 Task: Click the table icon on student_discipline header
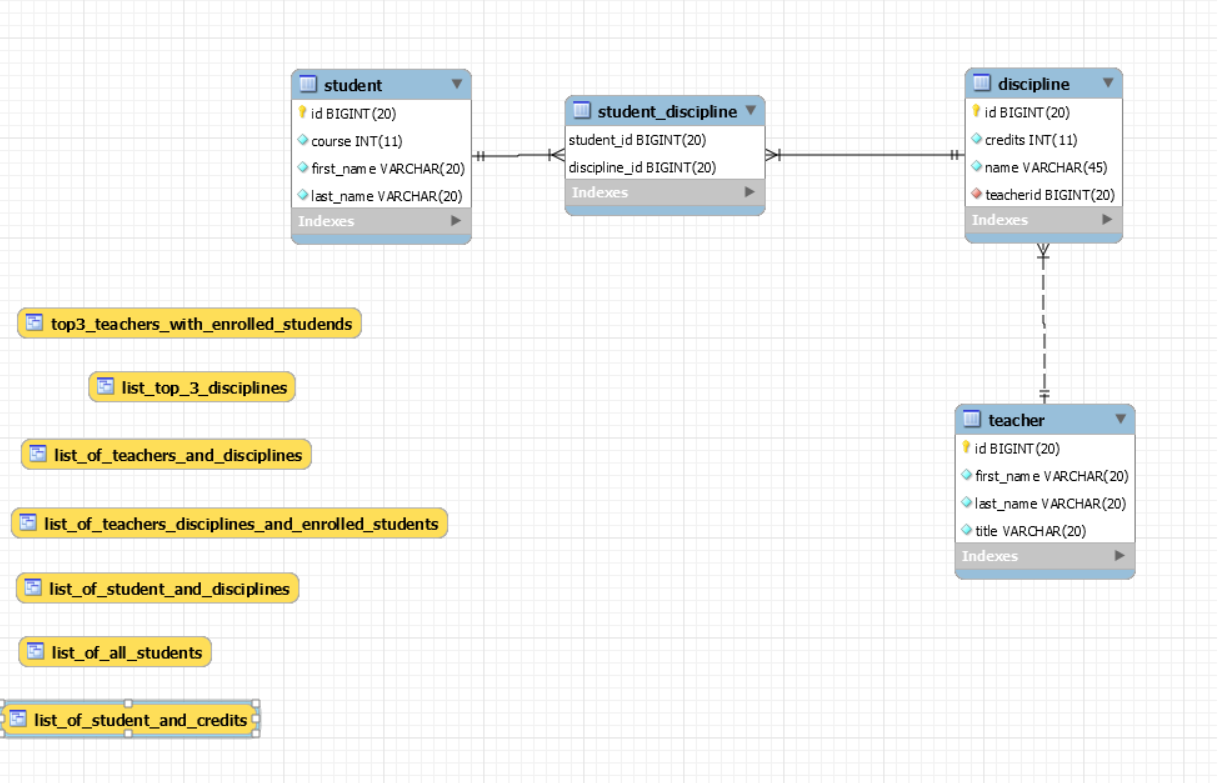pos(580,111)
